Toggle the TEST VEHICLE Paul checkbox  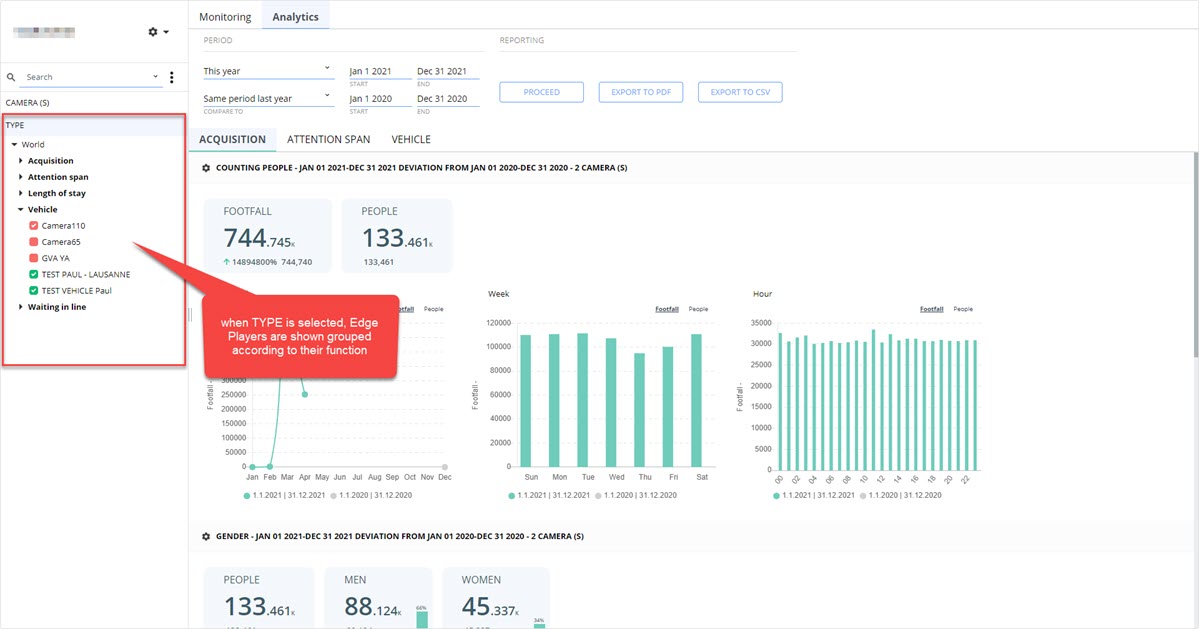click(x=34, y=290)
